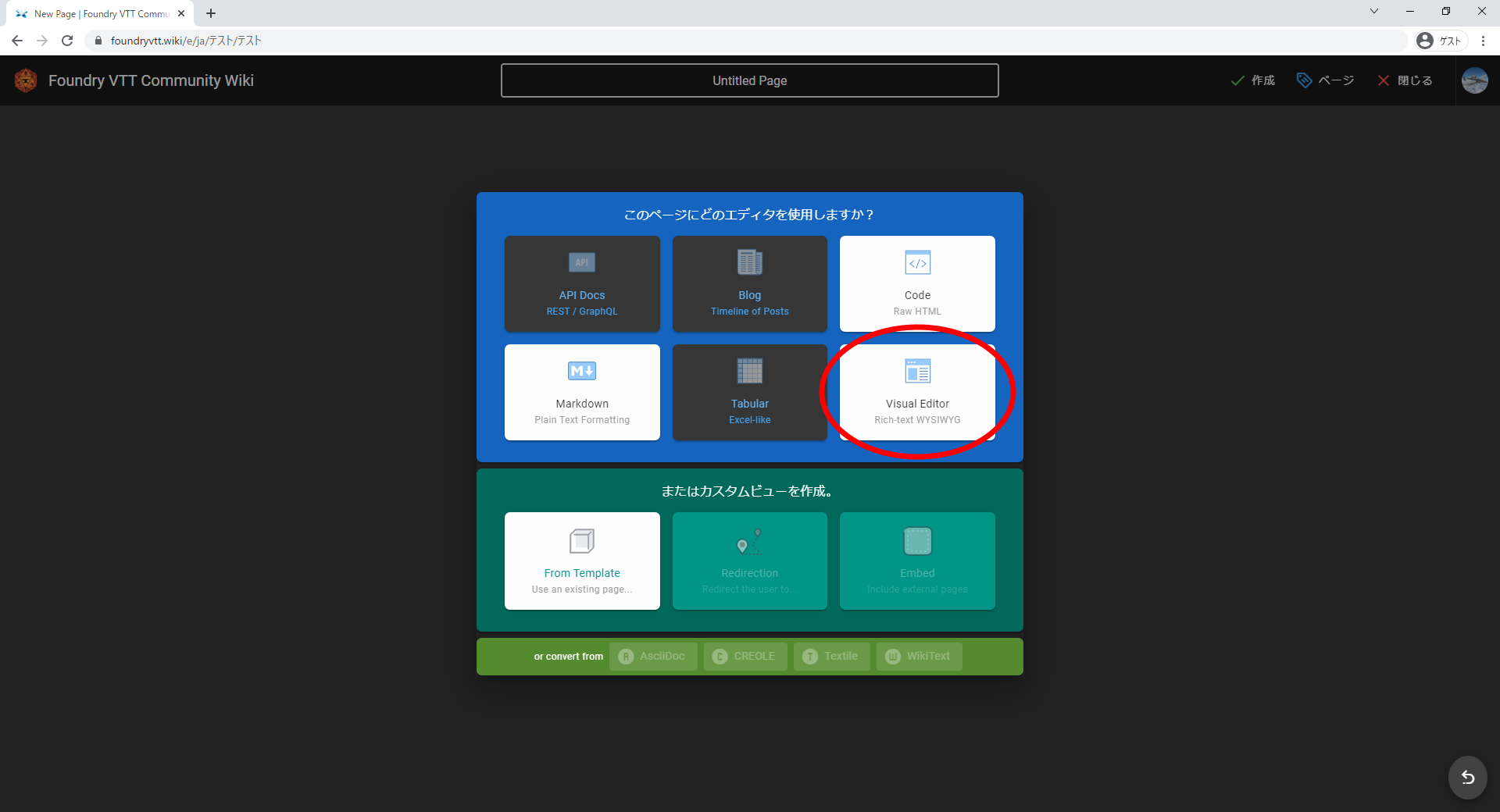Click the round back arrow floating button
This screenshot has height=812, width=1500.
pyautogui.click(x=1468, y=777)
